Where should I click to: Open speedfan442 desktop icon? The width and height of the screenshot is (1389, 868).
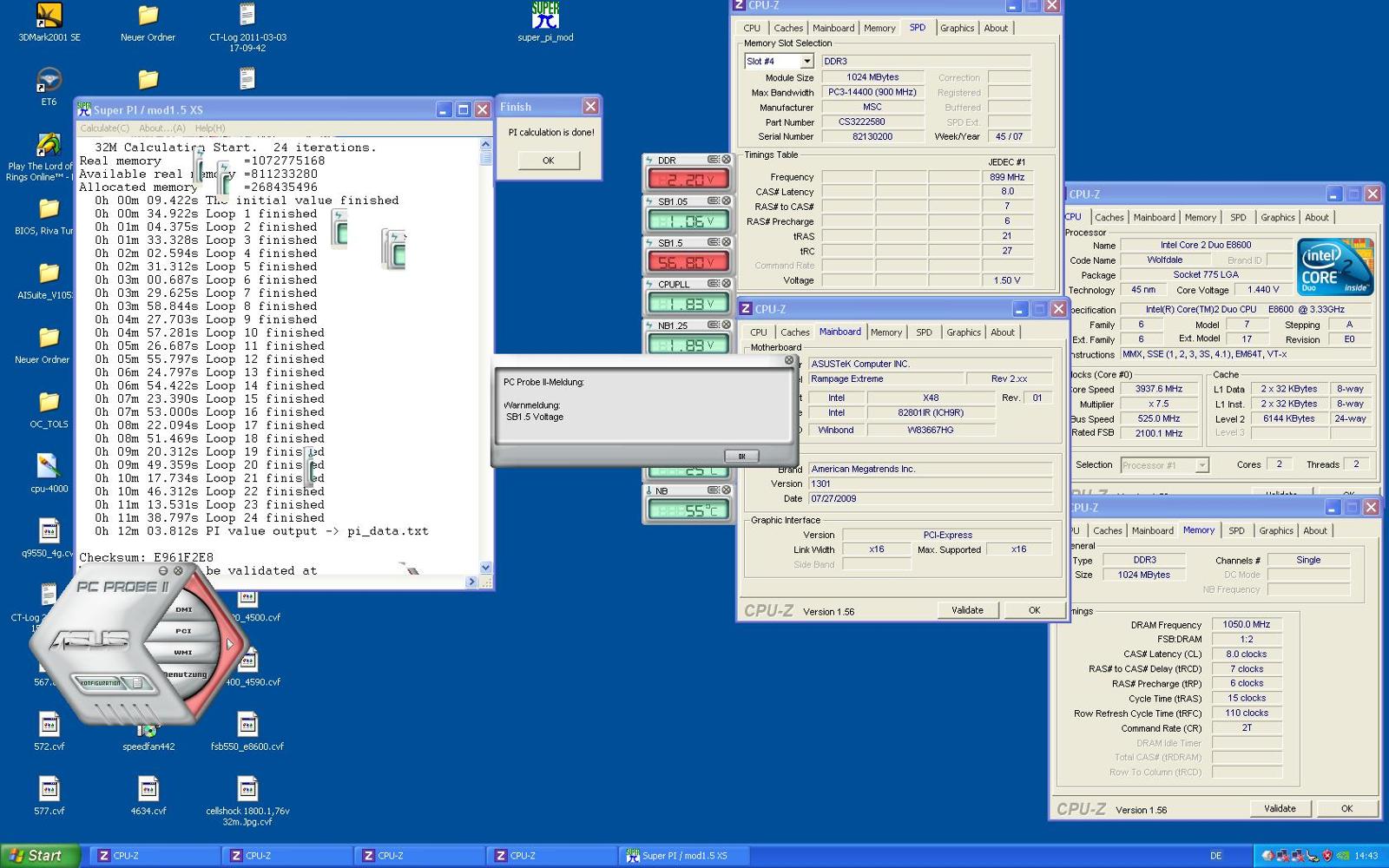click(x=148, y=738)
